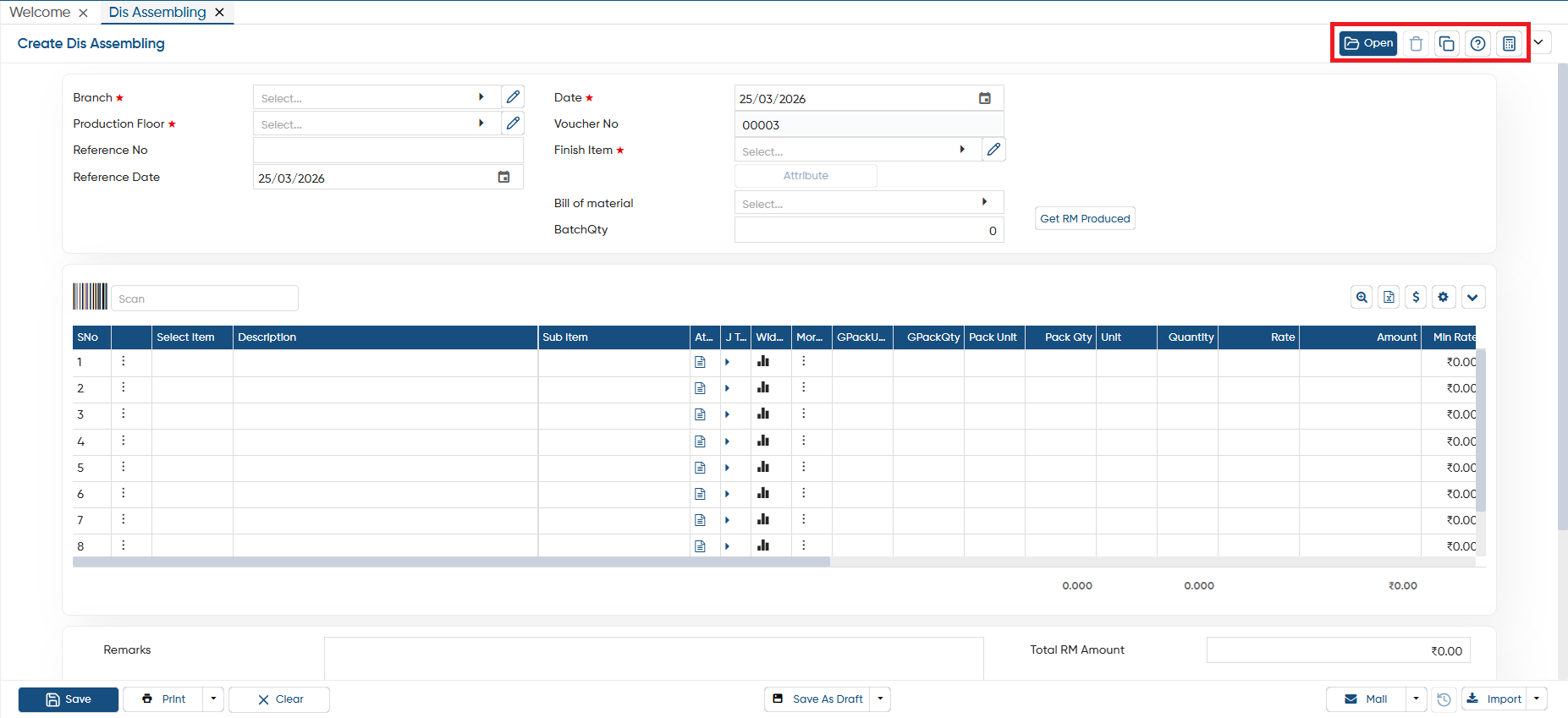Click the Get RM Produced button
Image resolution: width=1568 pixels, height=718 pixels.
[x=1085, y=218]
